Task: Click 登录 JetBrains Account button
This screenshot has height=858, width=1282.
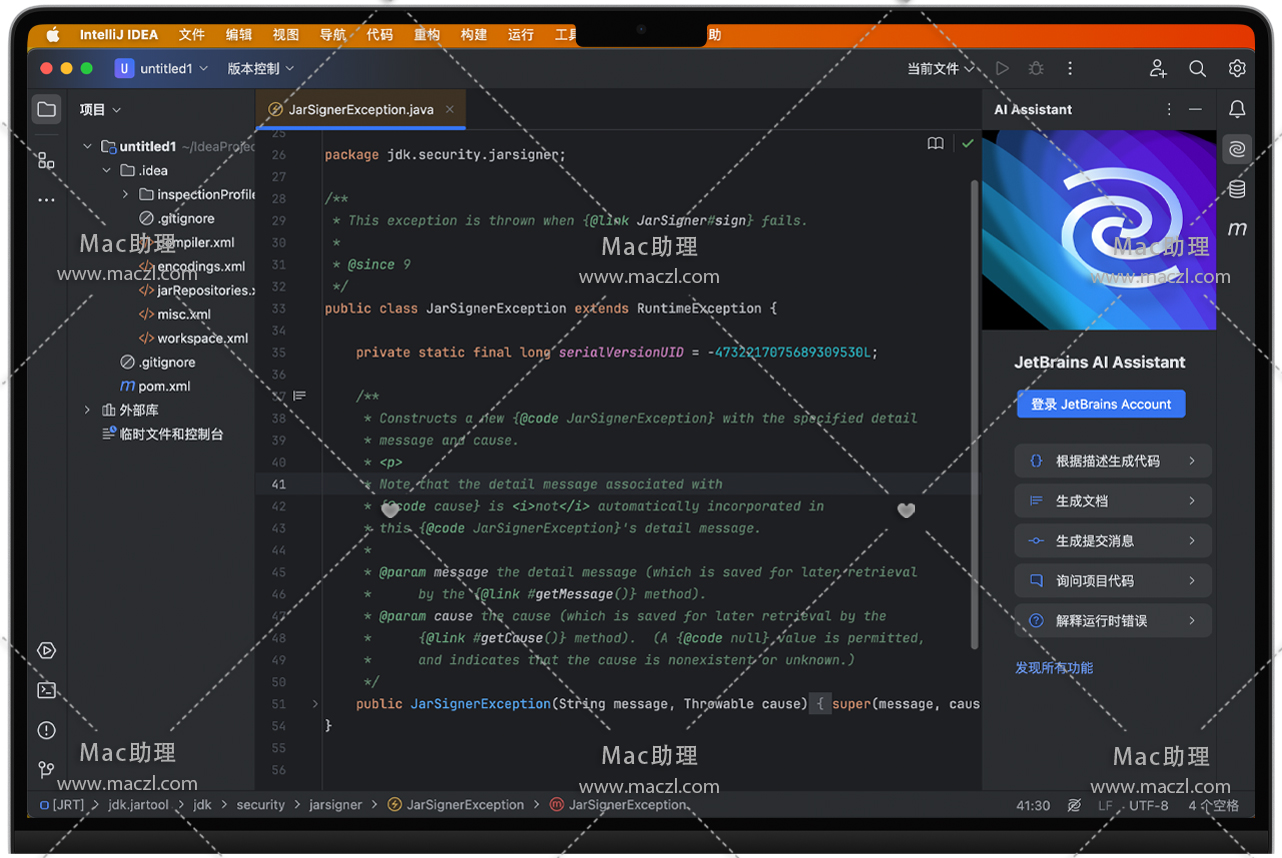Action: (1101, 404)
